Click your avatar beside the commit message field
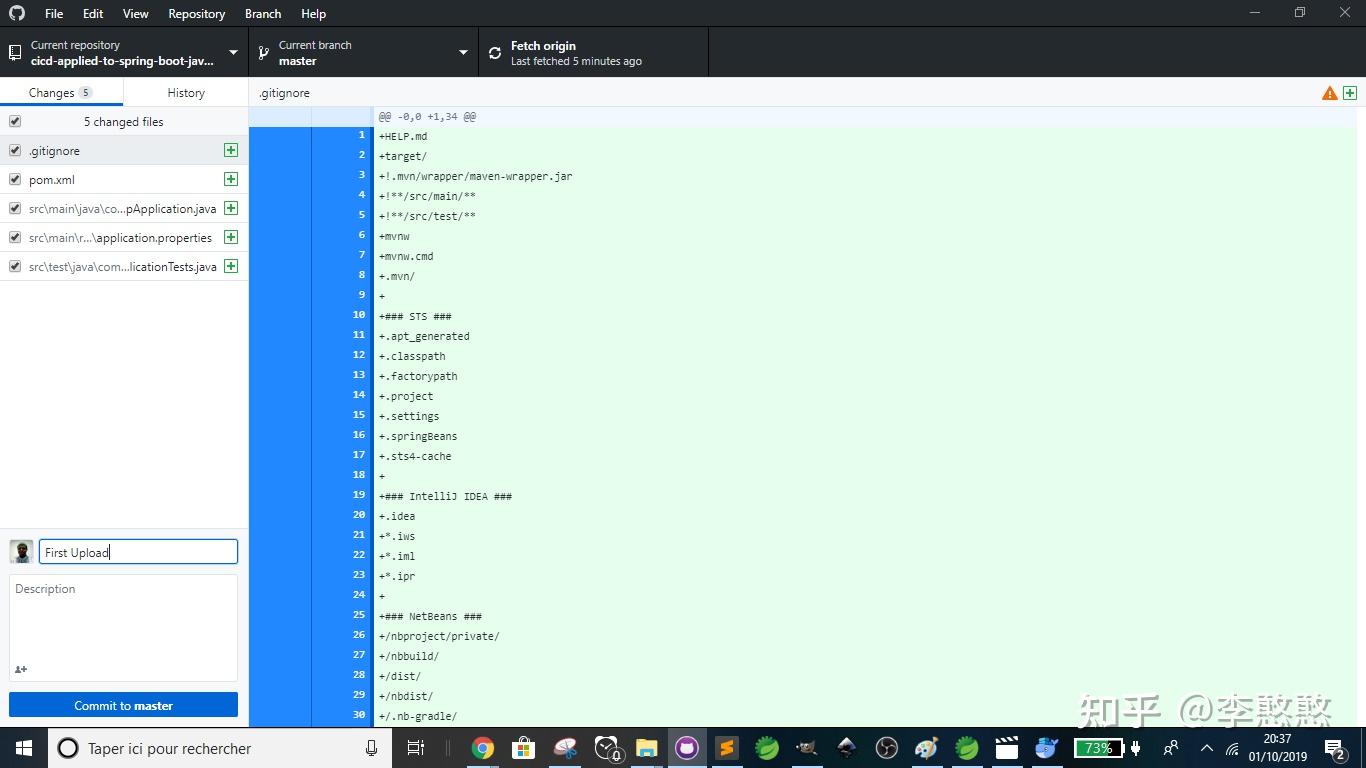 pyautogui.click(x=20, y=551)
